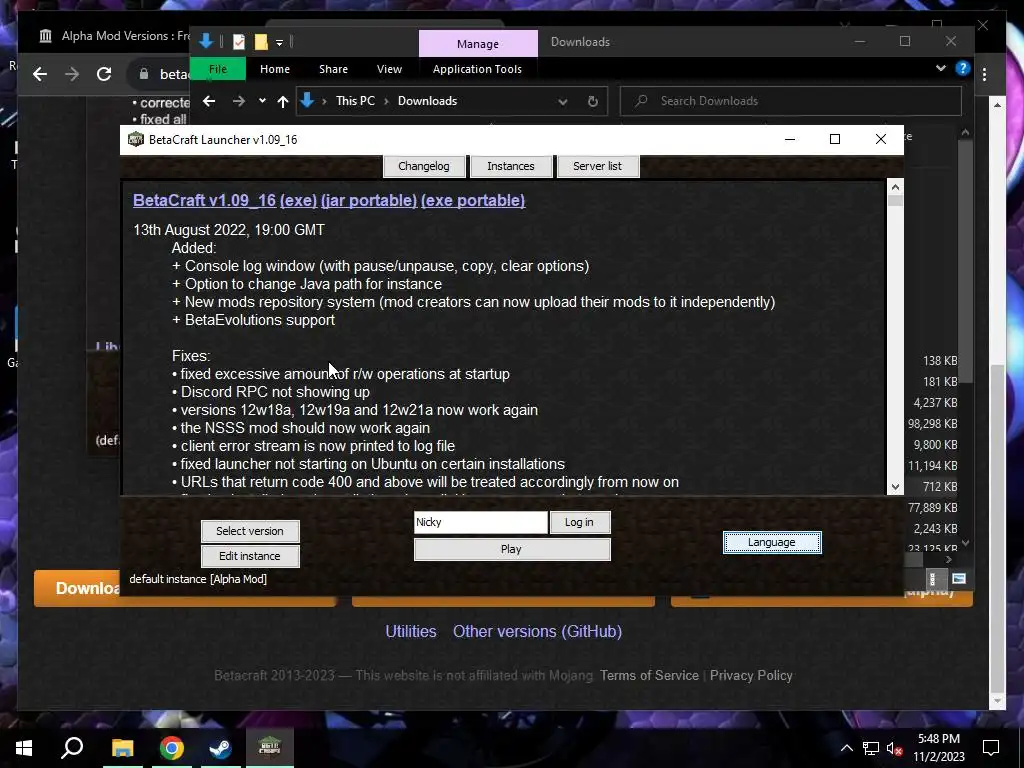The height and width of the screenshot is (768, 1024).
Task: Click Chrome's back button
Action: (40, 74)
